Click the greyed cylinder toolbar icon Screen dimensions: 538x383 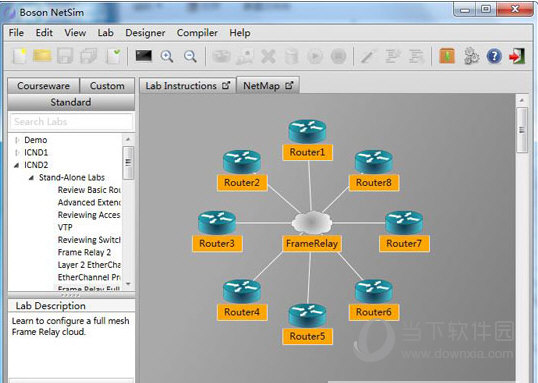tap(291, 56)
